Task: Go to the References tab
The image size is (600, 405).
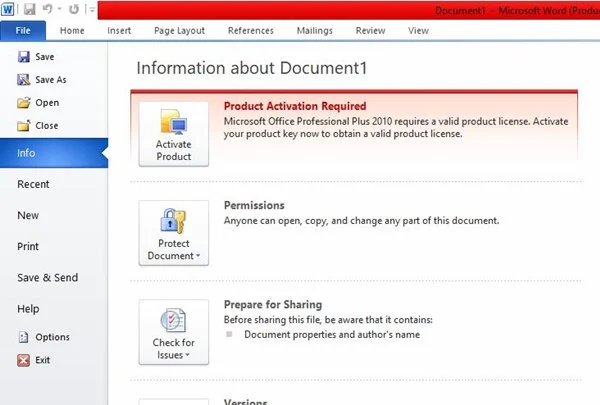Action: (251, 31)
